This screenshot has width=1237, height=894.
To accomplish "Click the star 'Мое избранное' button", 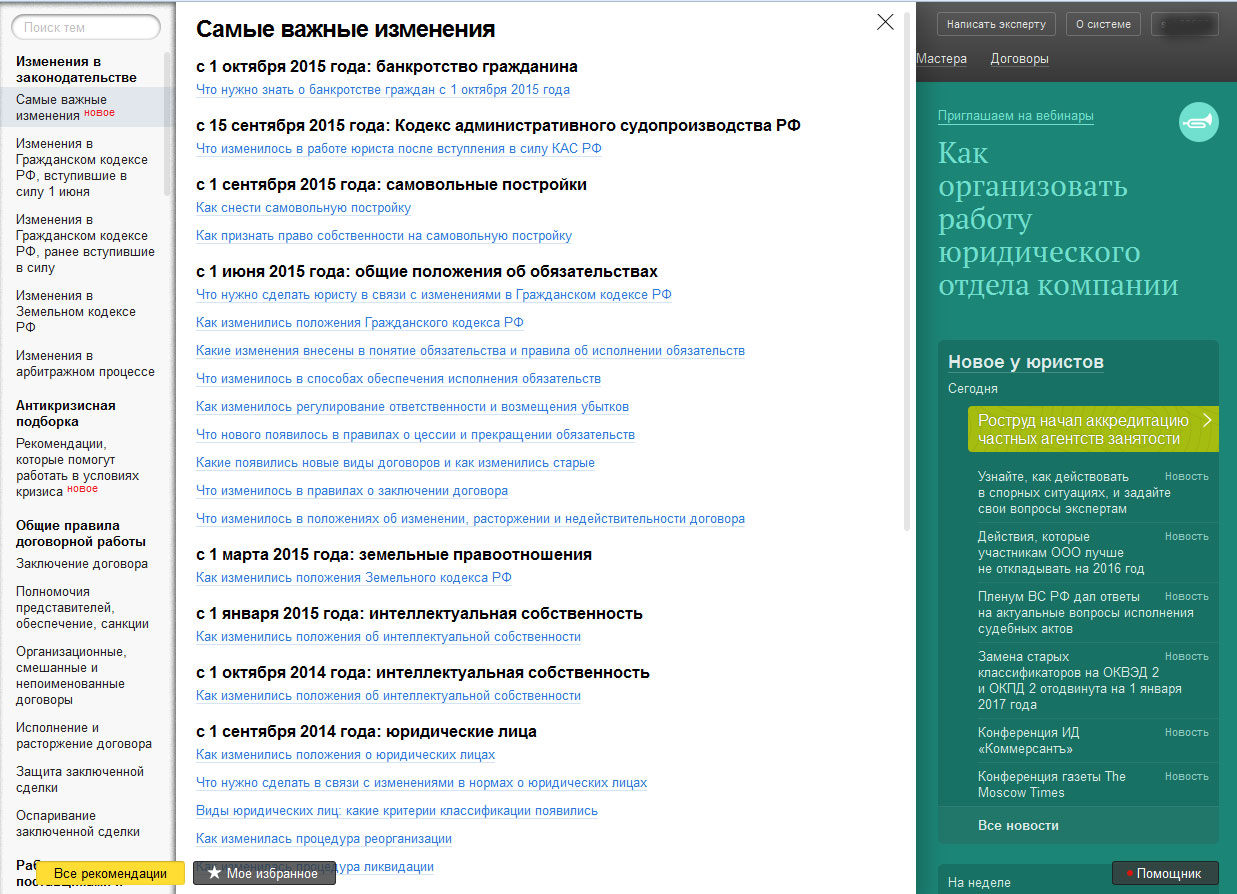I will point(264,873).
